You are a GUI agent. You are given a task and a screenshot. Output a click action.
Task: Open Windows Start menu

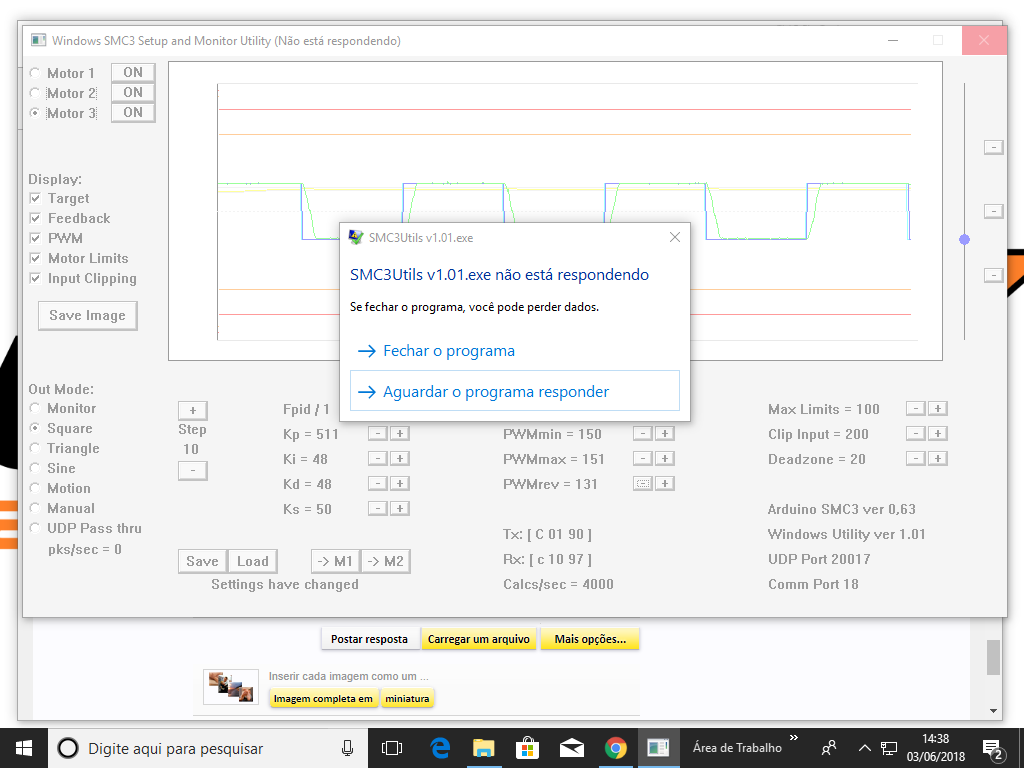(24, 748)
